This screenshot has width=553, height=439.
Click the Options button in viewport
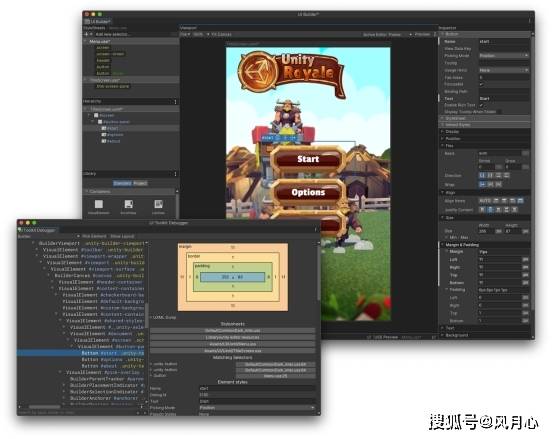pos(308,193)
